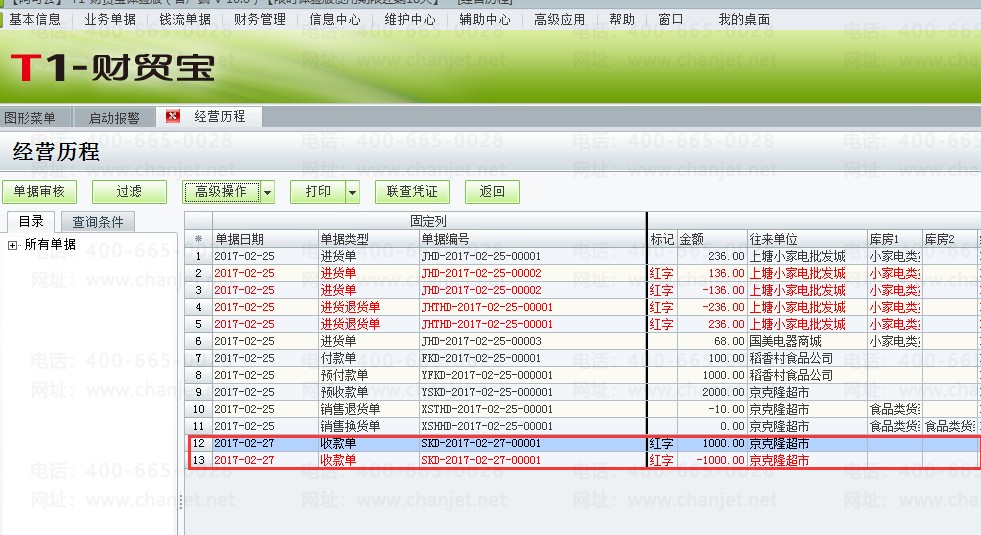The height and width of the screenshot is (535, 981).
Task: Click document number XSTHD-2017-02-25-00001
Action: tap(487, 409)
